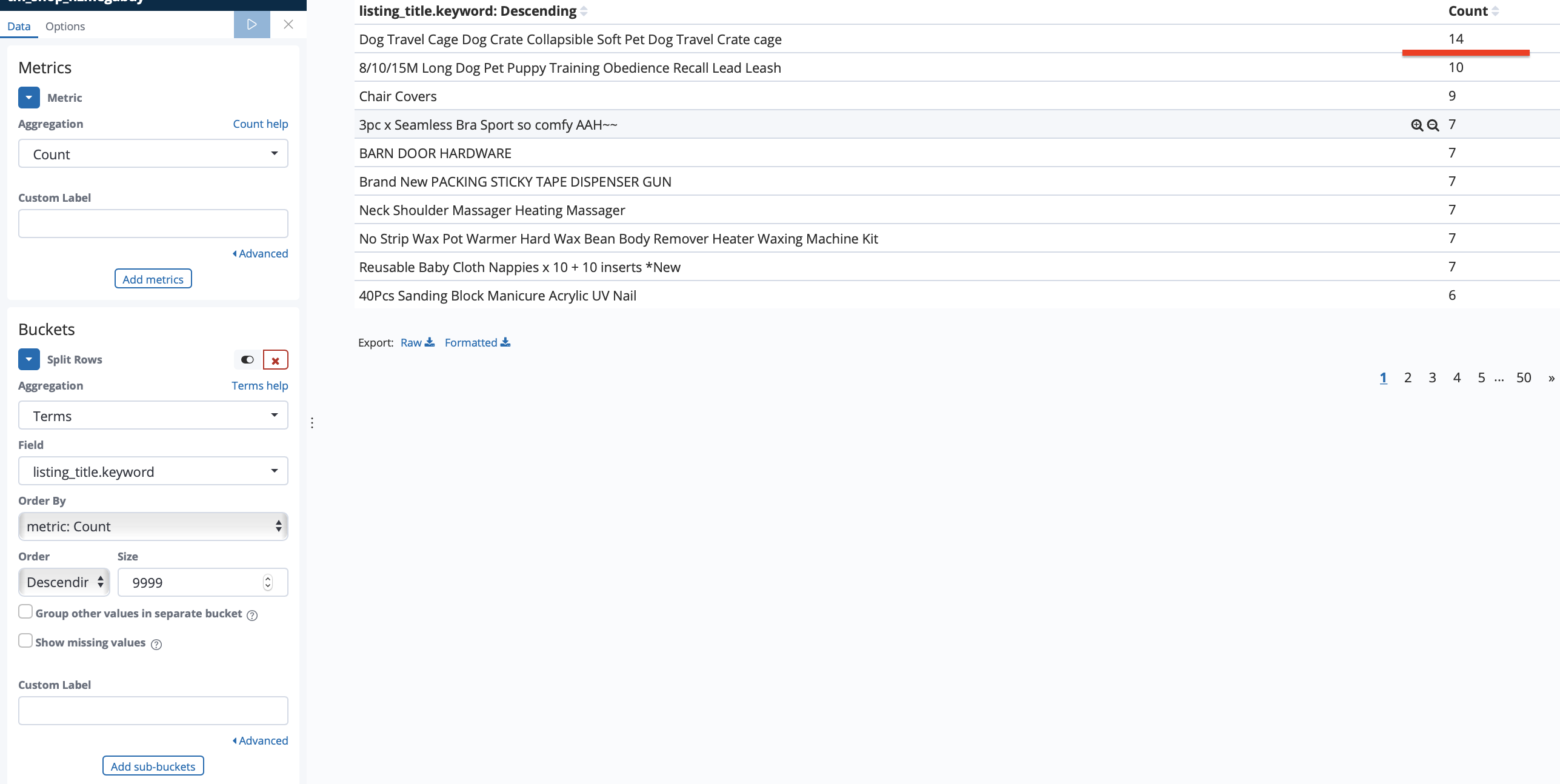1560x784 pixels.
Task: Remove the Split Rows bucket
Action: tap(275, 360)
